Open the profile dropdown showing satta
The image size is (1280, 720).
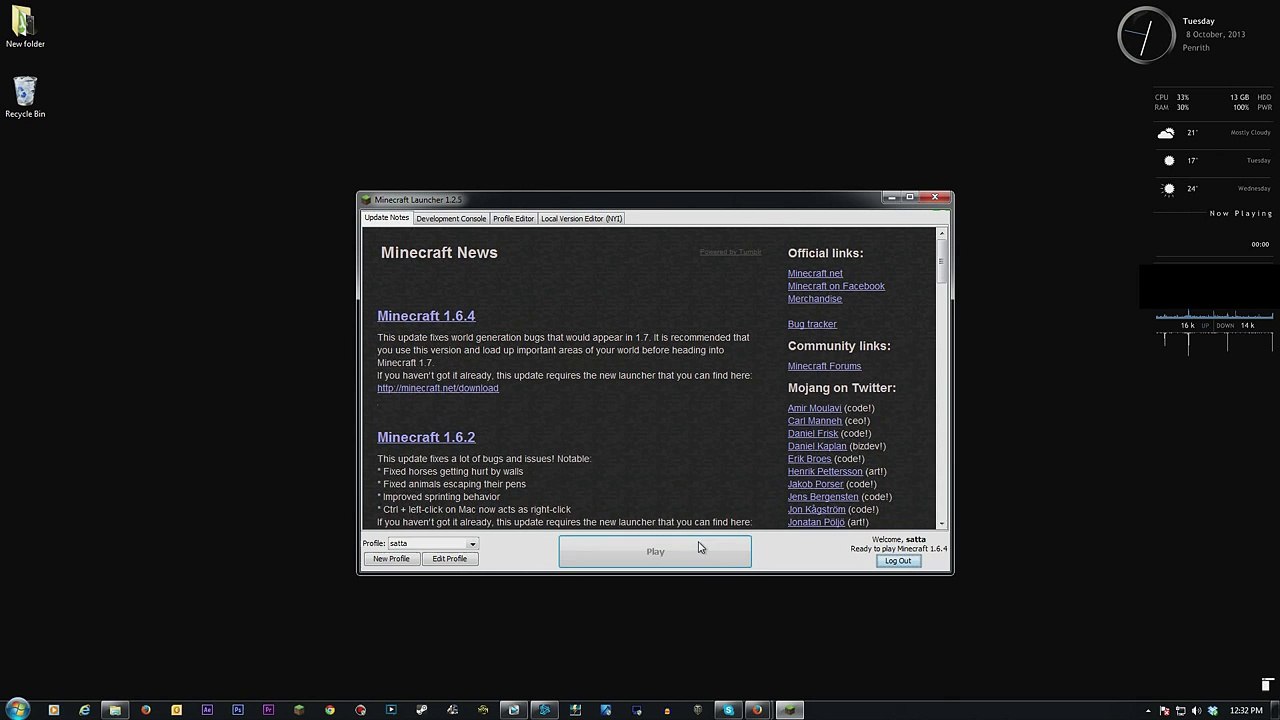pyautogui.click(x=433, y=543)
